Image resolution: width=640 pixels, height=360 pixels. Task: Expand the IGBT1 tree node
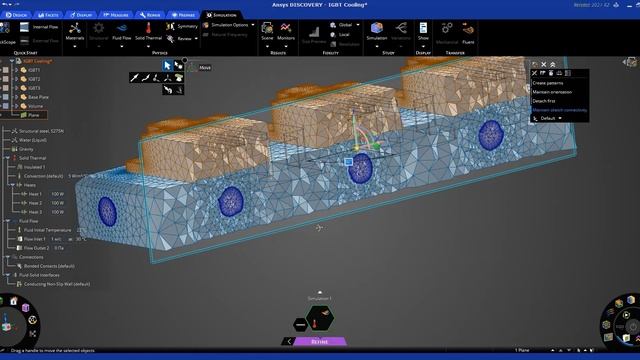16,70
